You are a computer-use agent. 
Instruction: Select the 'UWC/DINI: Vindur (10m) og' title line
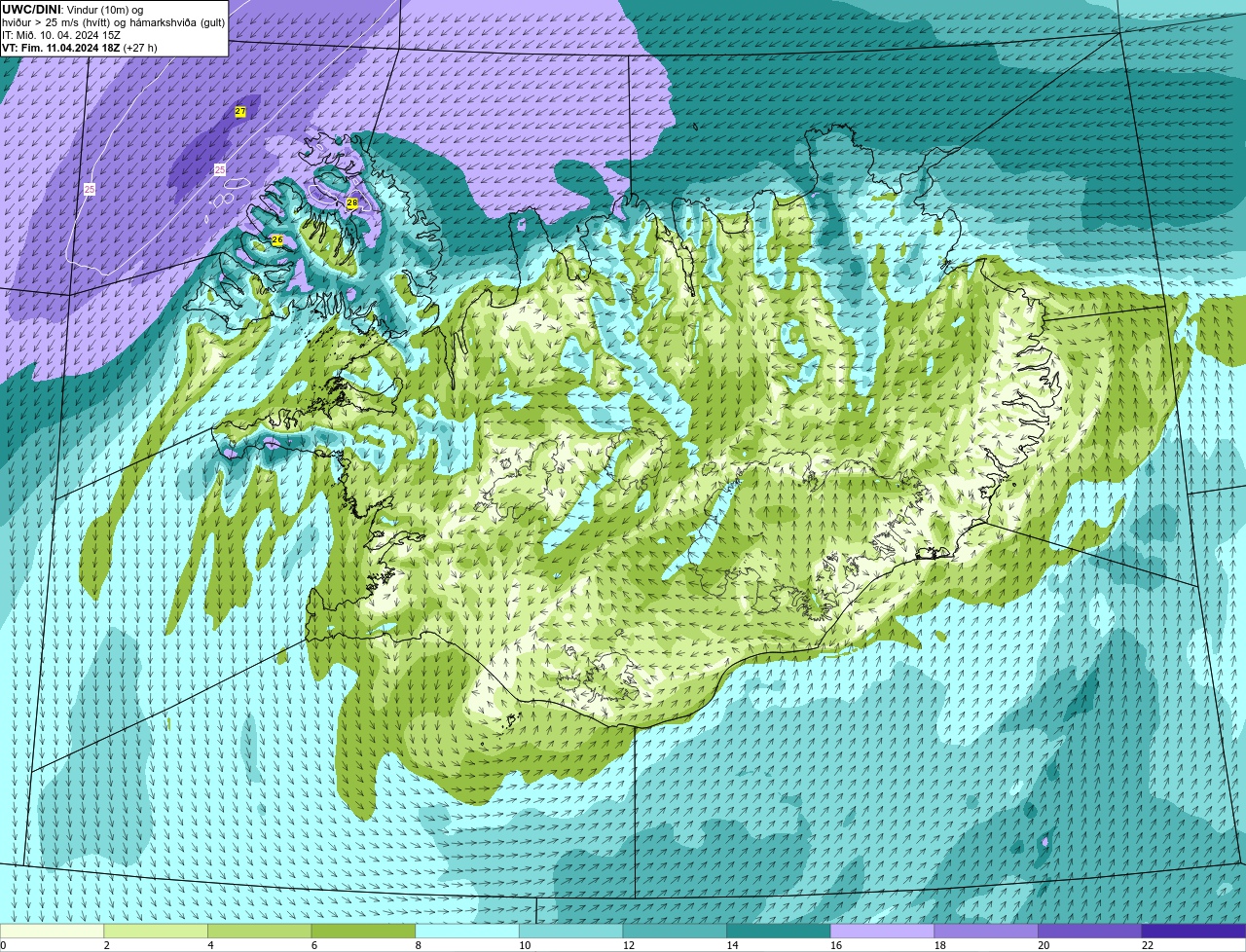pyautogui.click(x=72, y=10)
